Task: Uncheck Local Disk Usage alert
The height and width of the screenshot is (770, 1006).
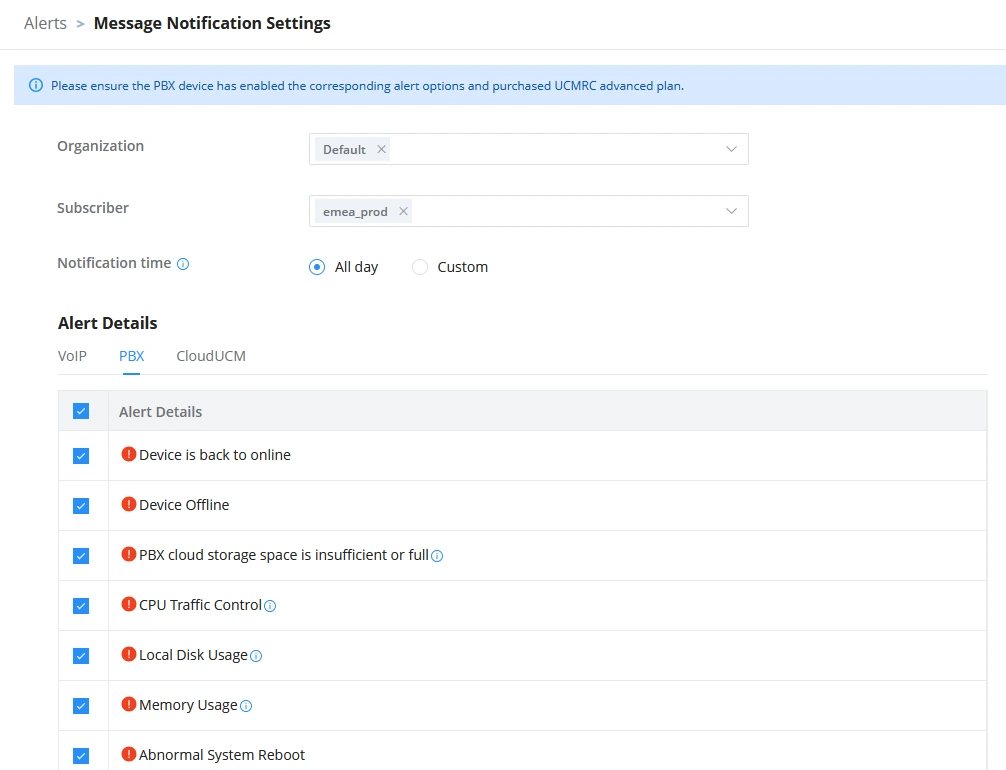Action: [81, 656]
